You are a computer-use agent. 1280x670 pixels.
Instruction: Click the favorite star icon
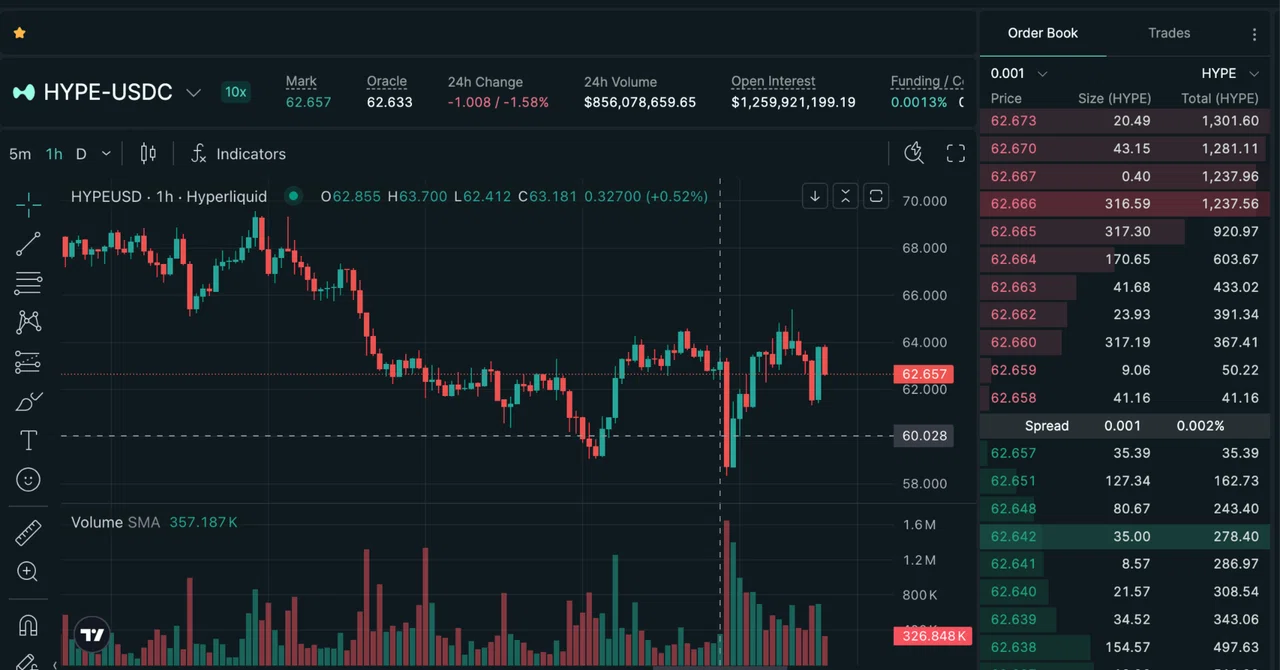pyautogui.click(x=19, y=33)
